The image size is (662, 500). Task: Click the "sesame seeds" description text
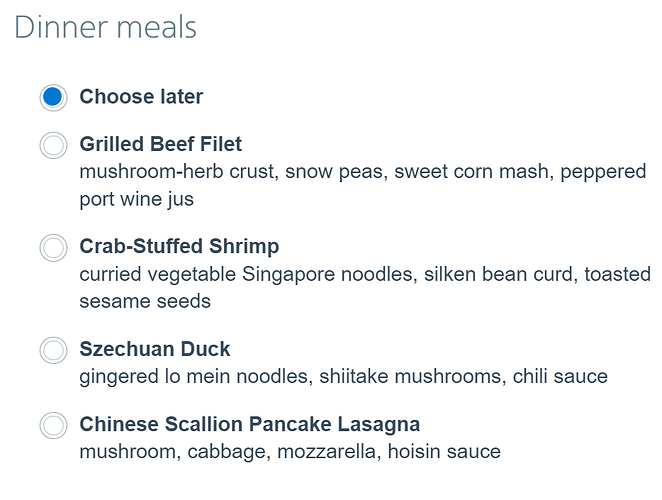145,301
